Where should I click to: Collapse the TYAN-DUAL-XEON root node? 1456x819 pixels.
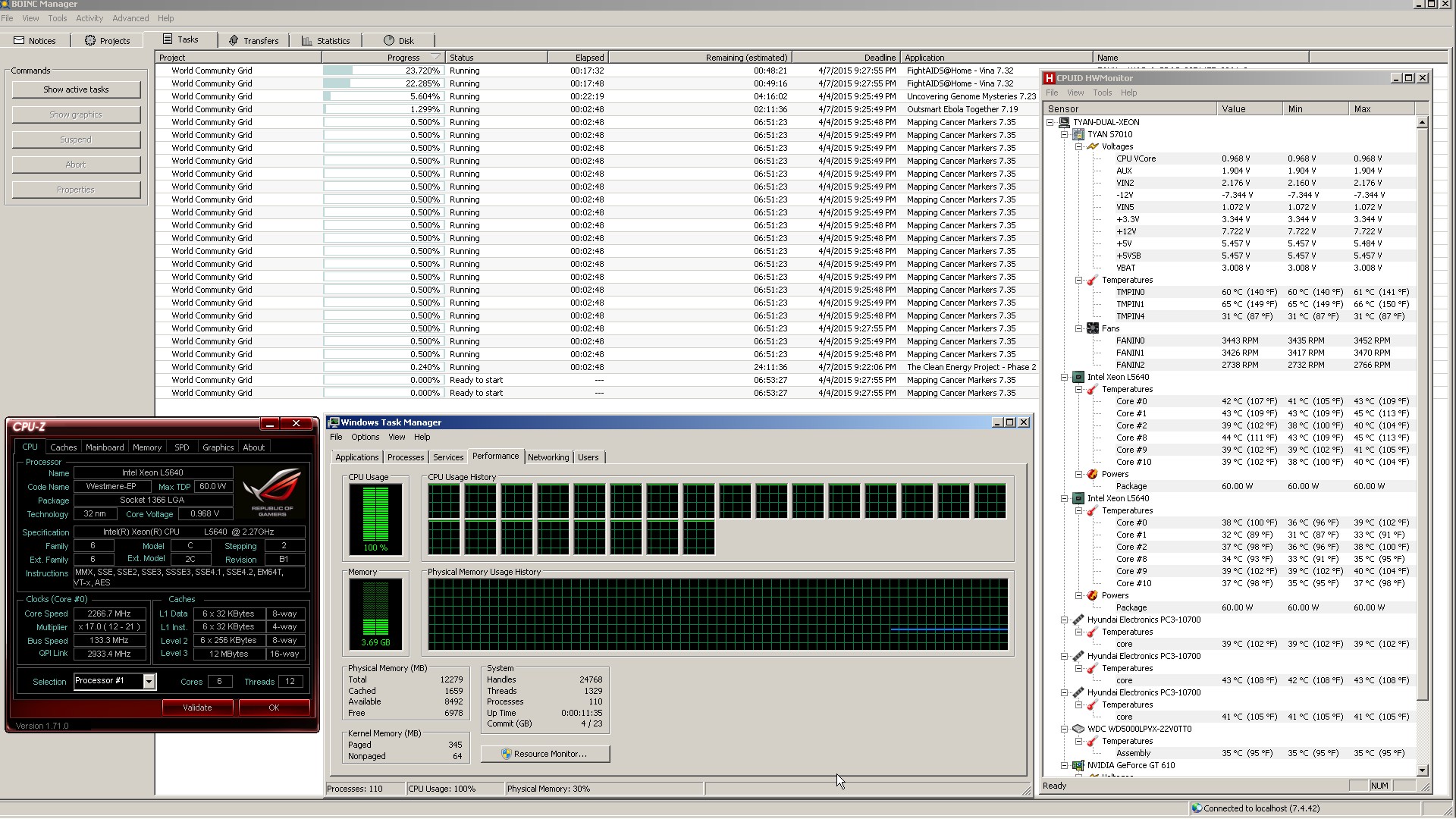coord(1050,122)
